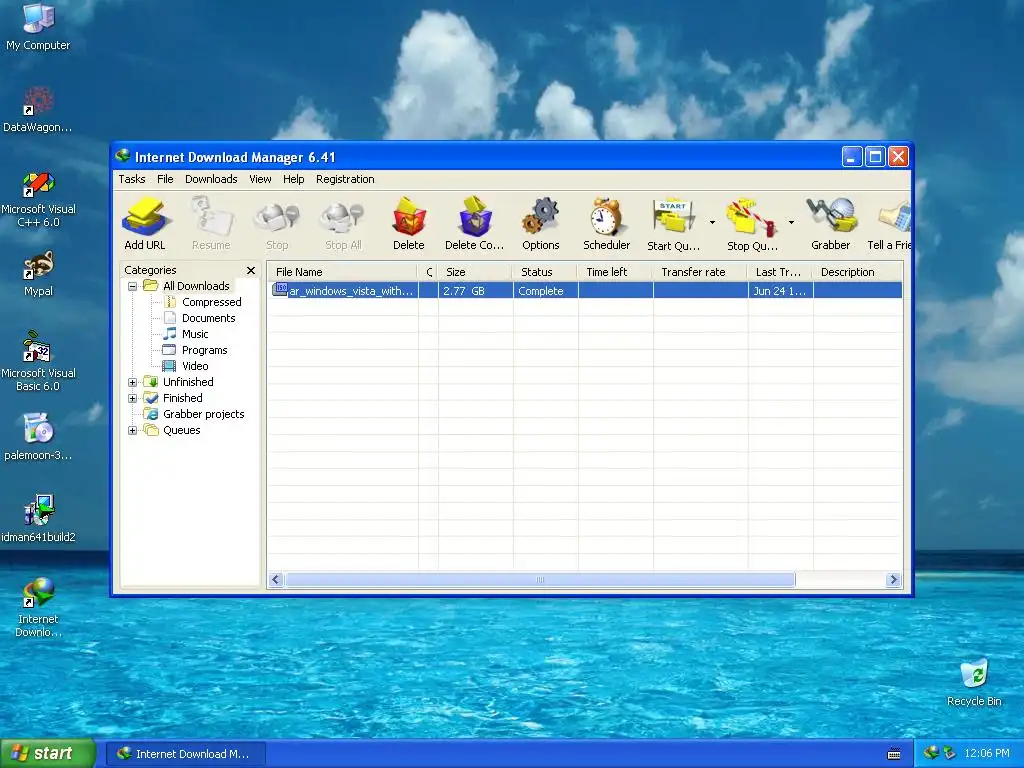
Task: Open the Scheduler clock icon
Action: tap(607, 217)
